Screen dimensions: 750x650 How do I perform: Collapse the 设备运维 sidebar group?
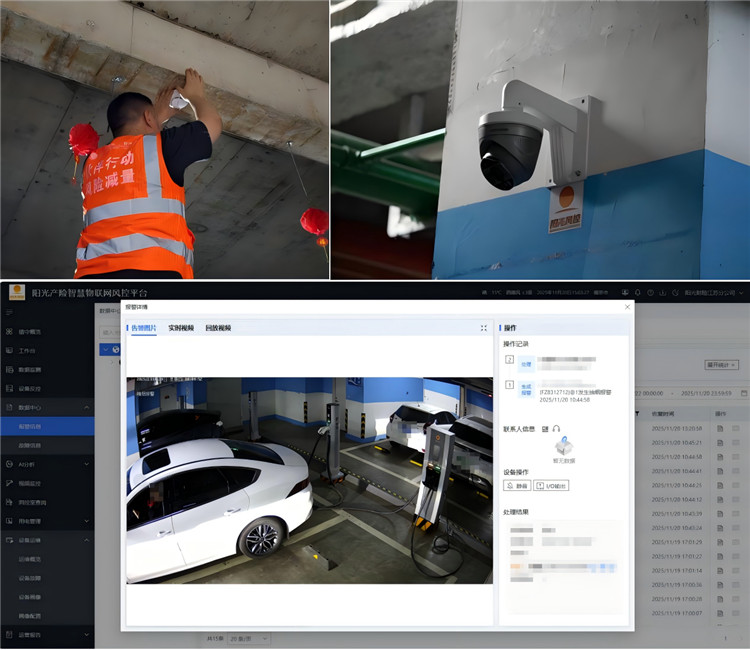point(47,540)
